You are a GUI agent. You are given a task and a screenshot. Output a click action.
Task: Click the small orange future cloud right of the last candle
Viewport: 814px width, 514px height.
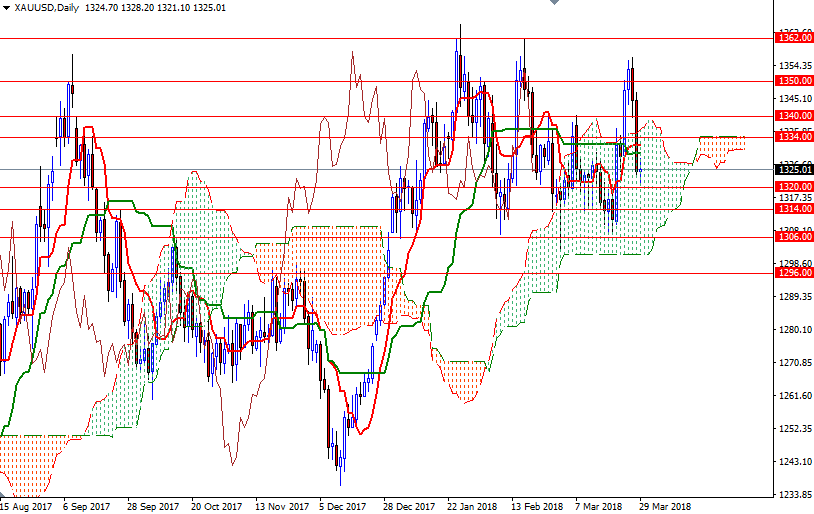click(720, 148)
